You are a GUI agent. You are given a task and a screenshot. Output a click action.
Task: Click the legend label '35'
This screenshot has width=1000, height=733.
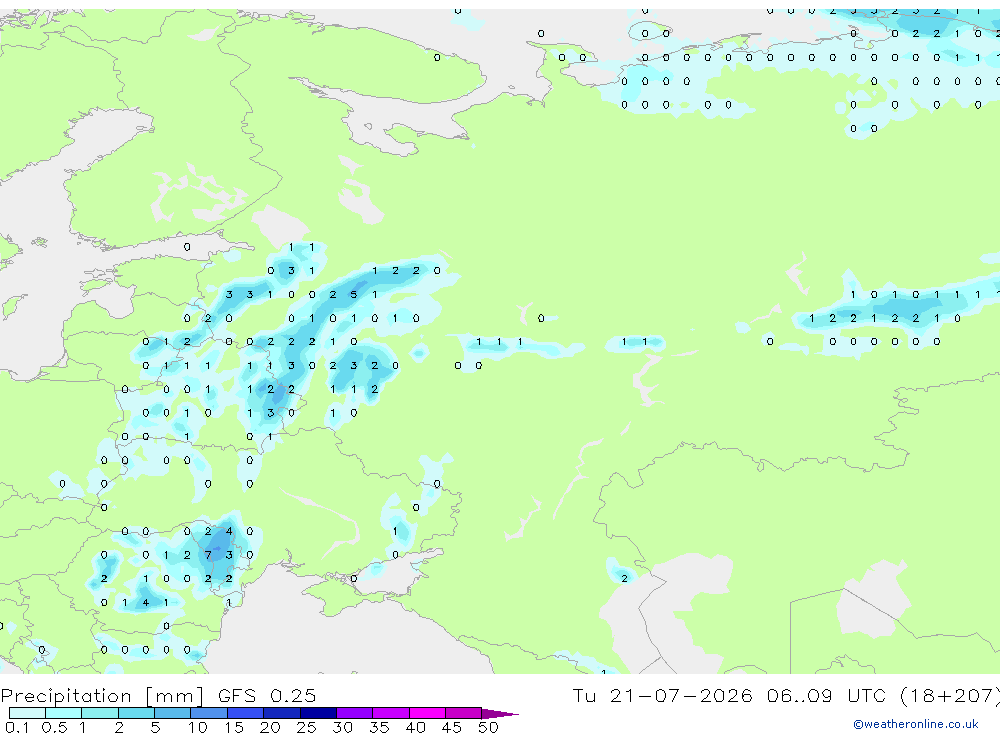pyautogui.click(x=379, y=727)
